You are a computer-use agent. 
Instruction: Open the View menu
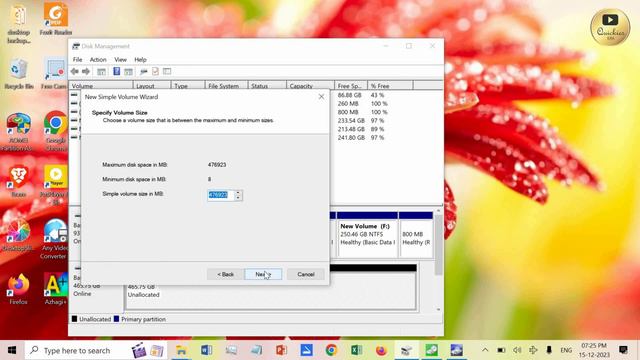click(x=120, y=60)
